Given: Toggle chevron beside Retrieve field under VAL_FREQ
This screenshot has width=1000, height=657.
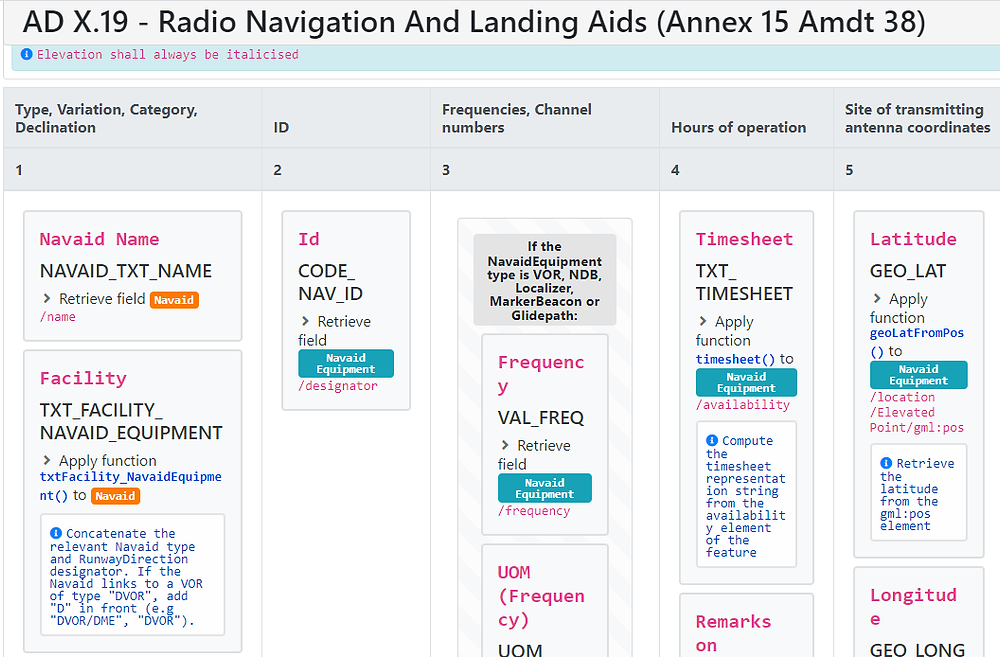Looking at the screenshot, I should pos(505,446).
